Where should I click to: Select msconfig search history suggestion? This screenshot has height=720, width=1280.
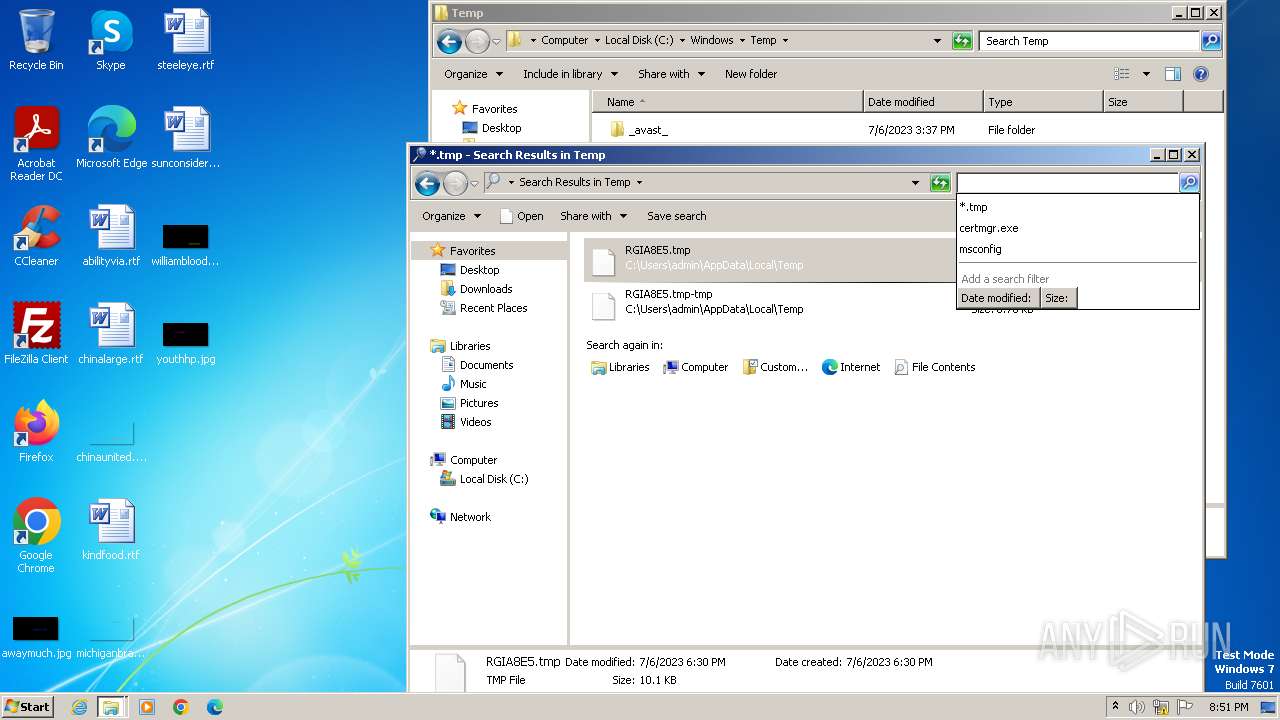point(1077,249)
